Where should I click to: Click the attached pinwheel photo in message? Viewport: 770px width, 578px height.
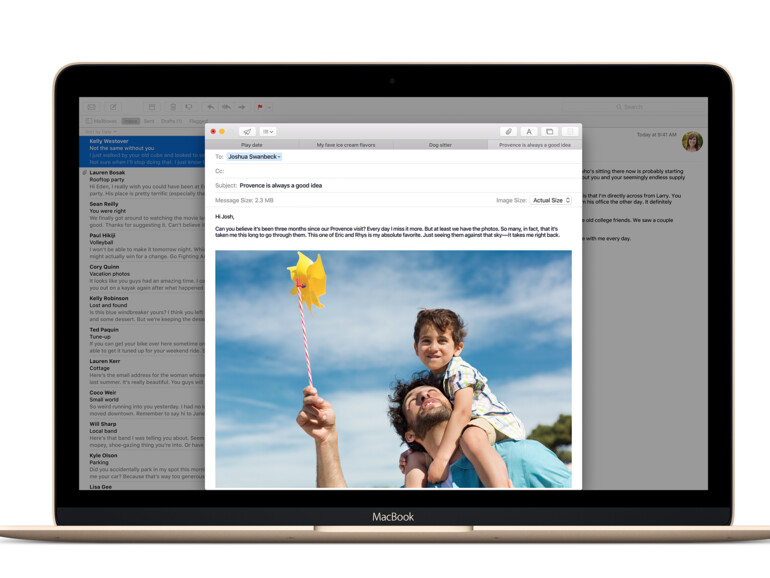pos(393,369)
